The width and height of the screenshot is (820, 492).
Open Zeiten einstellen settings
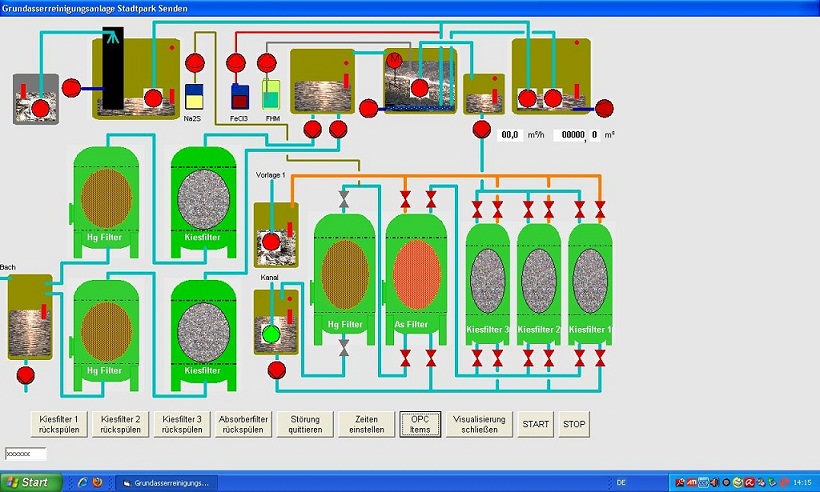click(362, 424)
